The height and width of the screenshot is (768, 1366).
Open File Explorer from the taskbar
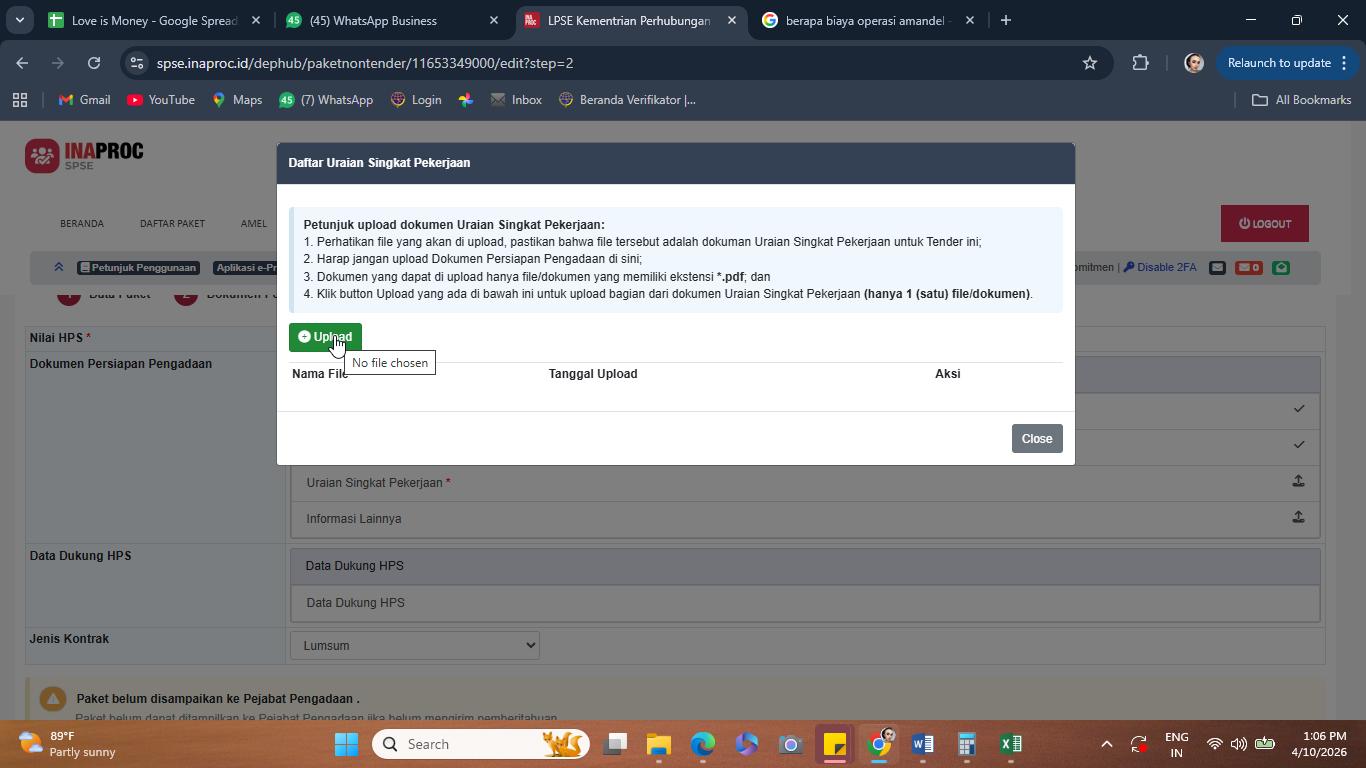[x=658, y=744]
